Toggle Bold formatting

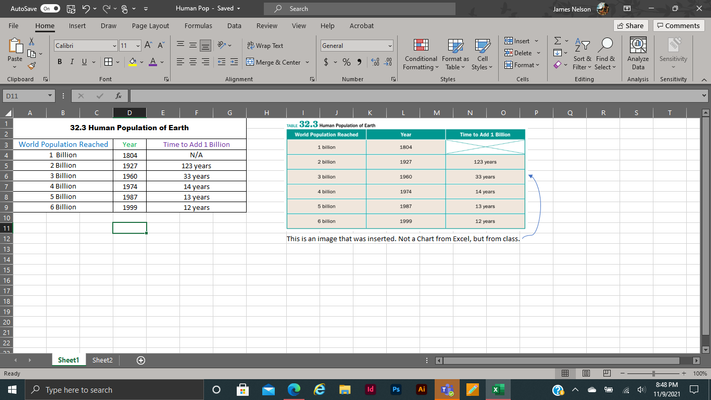(59, 62)
